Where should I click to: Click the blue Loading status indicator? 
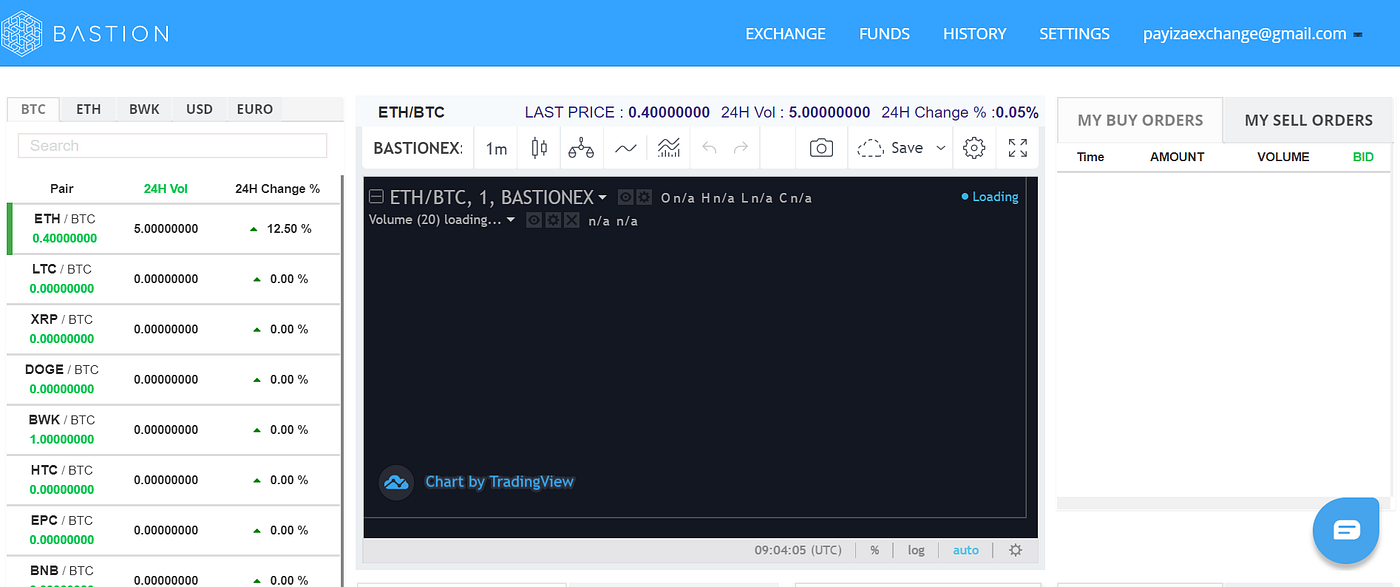coord(990,197)
